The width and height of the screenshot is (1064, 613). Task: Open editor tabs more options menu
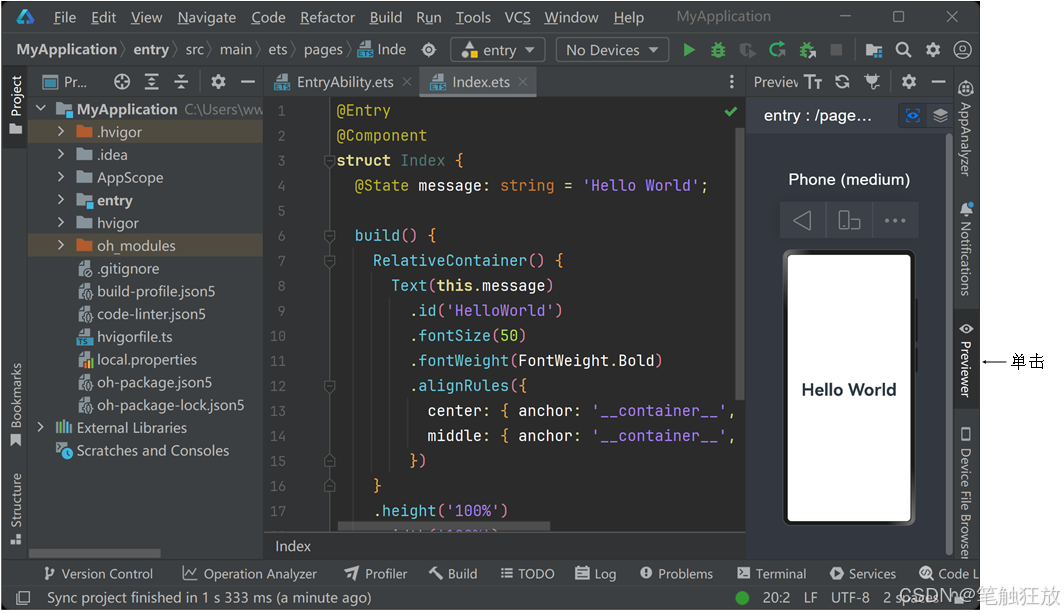pyautogui.click(x=731, y=82)
